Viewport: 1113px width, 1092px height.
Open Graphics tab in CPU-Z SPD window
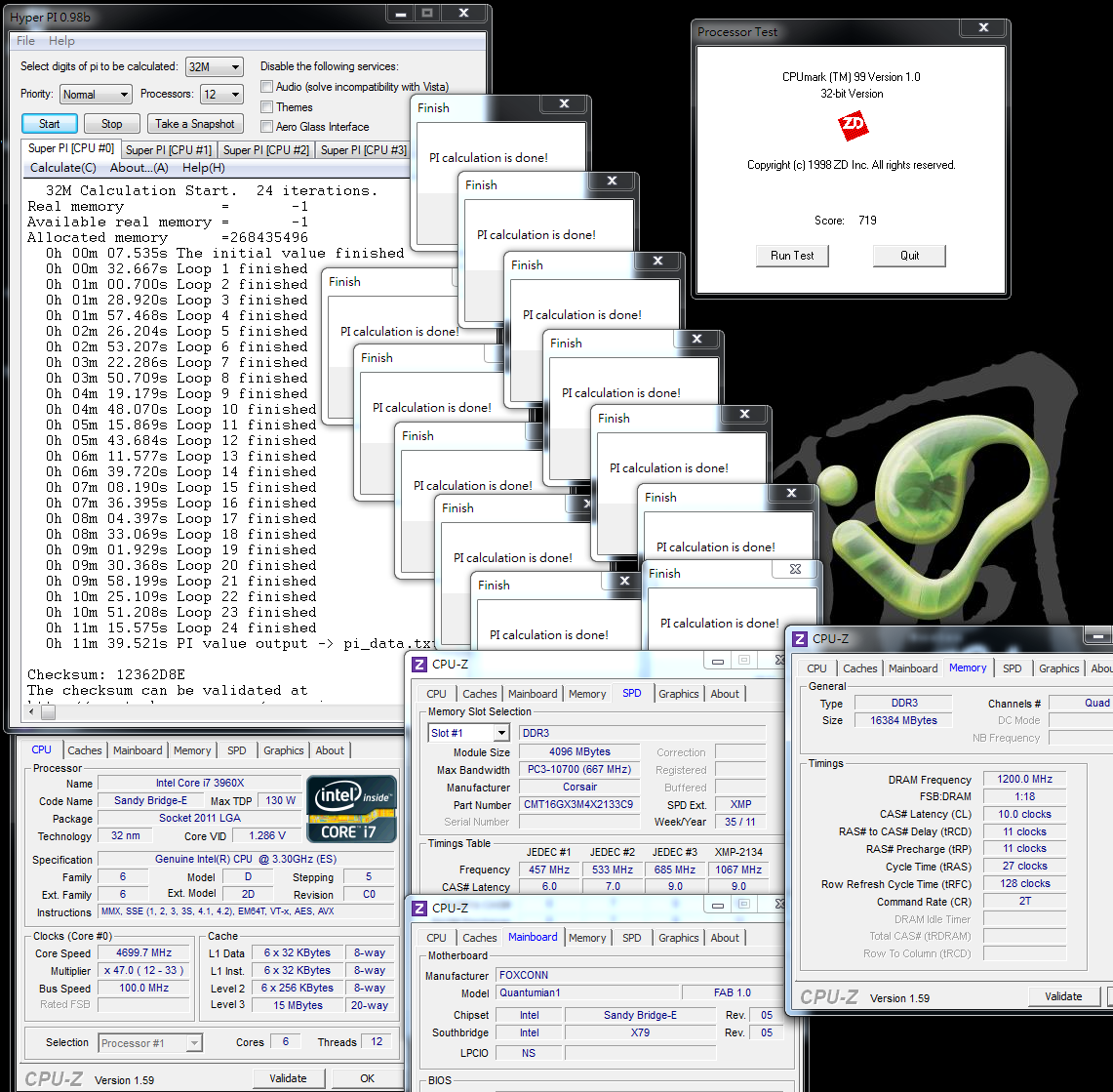(679, 694)
